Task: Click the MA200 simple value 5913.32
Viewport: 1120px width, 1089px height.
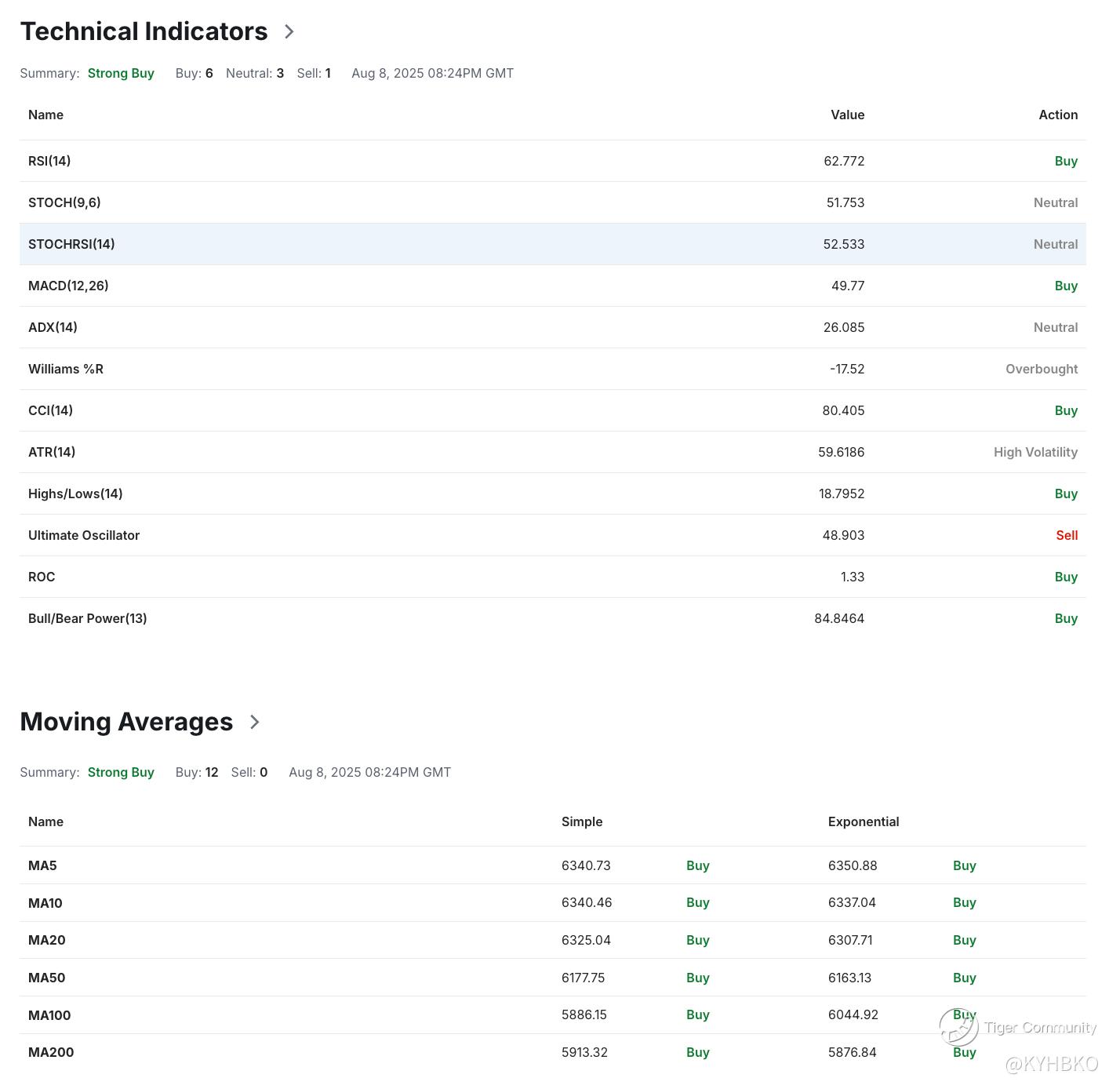Action: tap(584, 1052)
